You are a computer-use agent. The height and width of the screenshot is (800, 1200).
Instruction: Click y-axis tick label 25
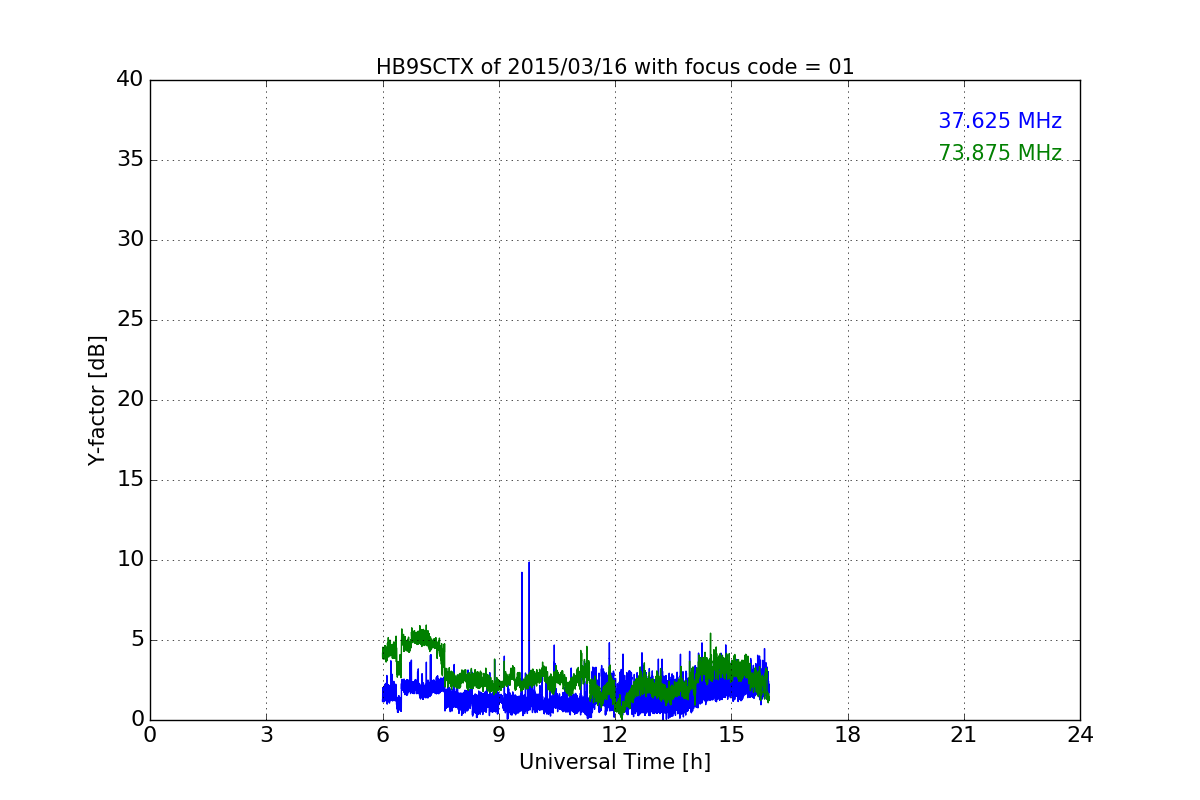tap(129, 320)
